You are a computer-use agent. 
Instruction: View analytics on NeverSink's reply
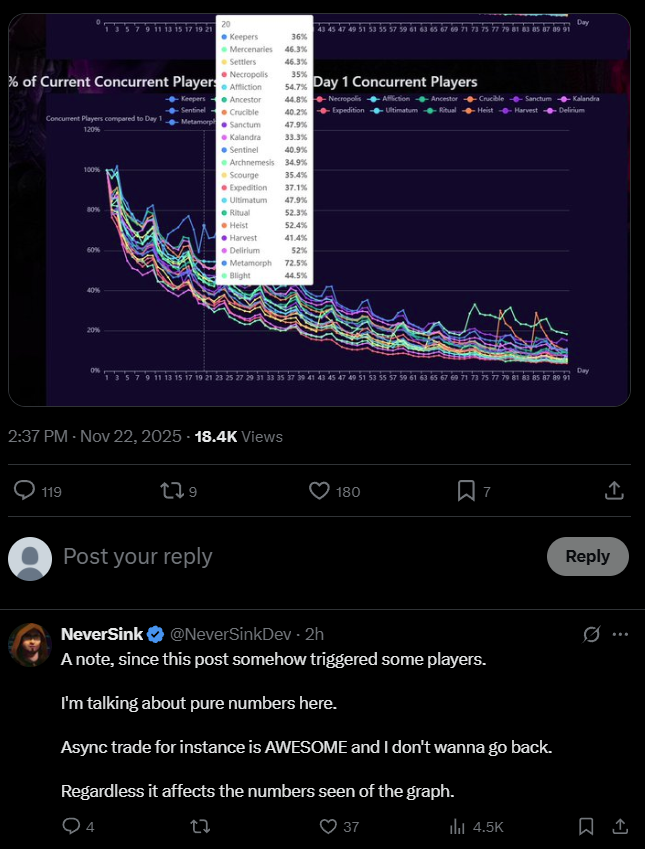[459, 826]
